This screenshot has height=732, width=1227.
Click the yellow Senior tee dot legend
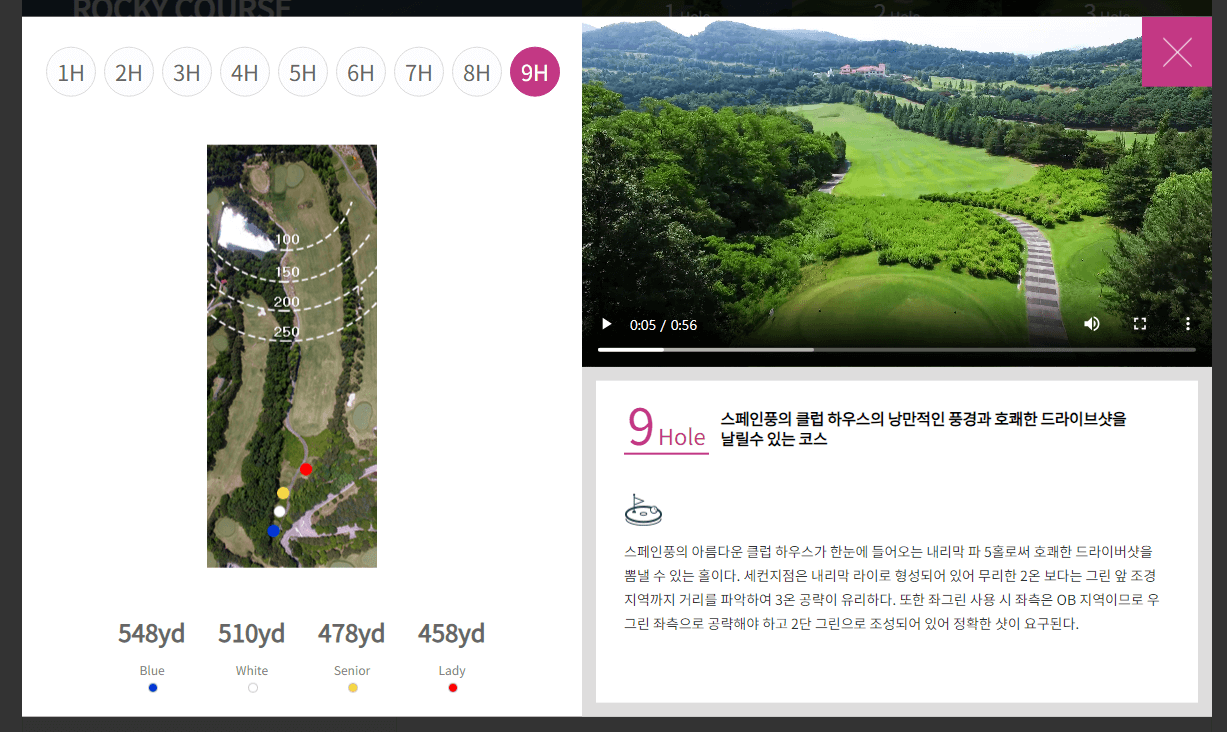(x=352, y=687)
